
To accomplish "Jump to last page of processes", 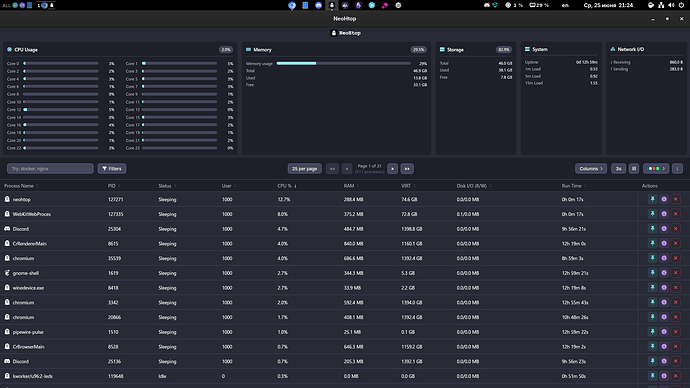I will click(407, 168).
